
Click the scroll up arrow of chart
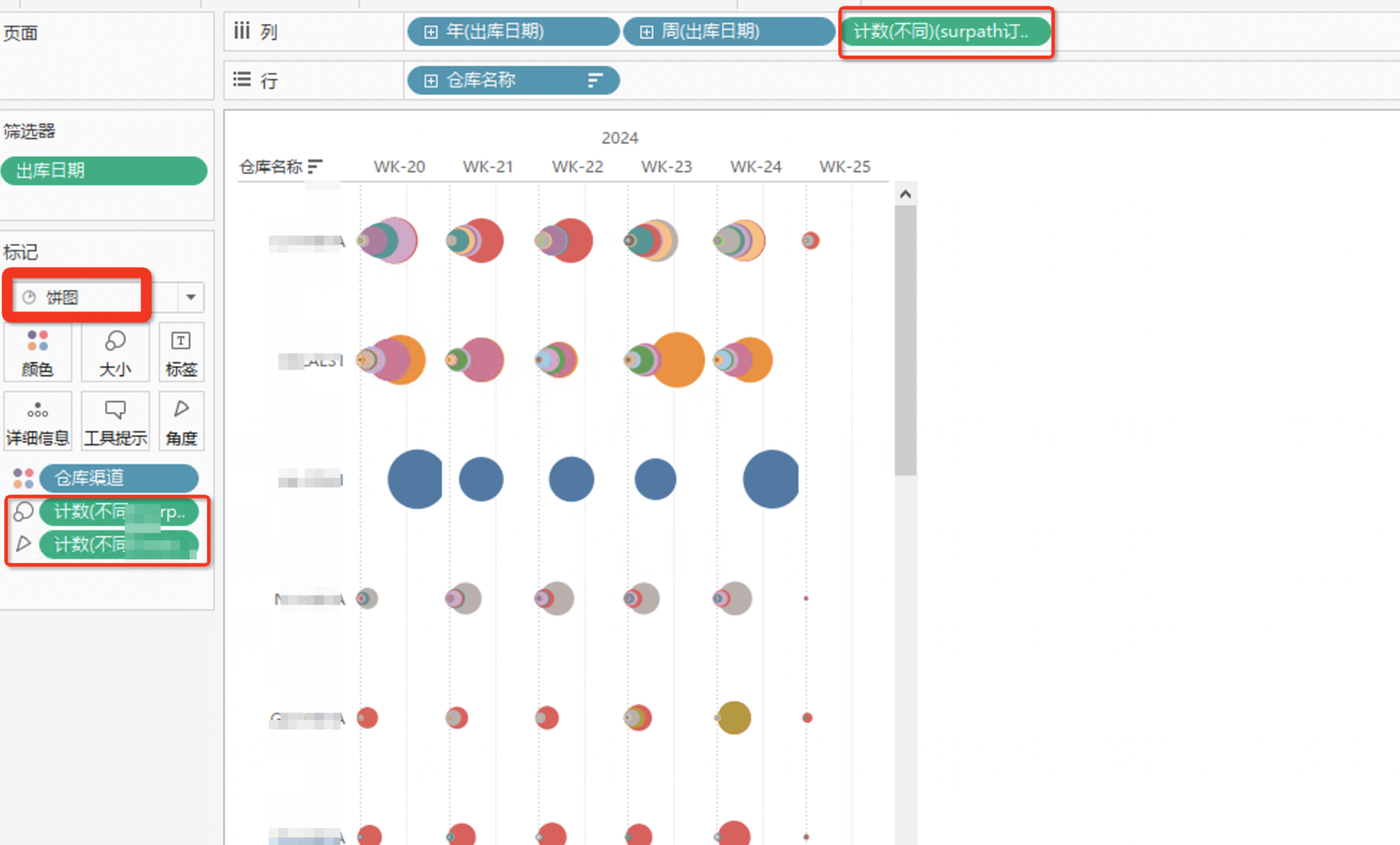click(x=906, y=194)
